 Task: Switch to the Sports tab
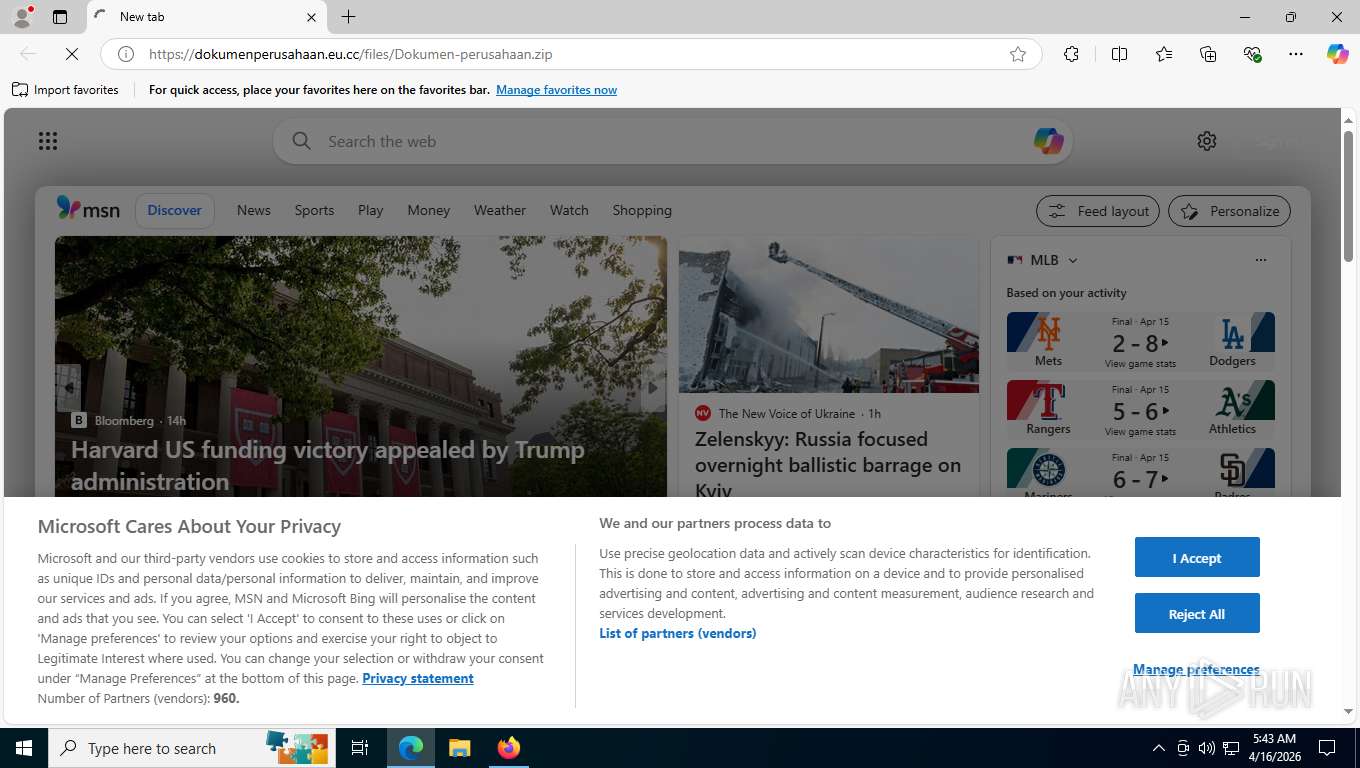tap(314, 210)
